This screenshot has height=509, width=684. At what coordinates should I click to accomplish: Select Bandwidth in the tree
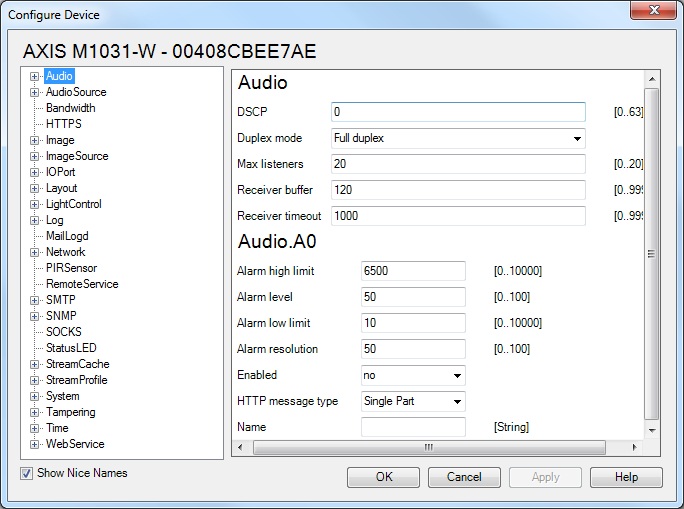[x=71, y=108]
